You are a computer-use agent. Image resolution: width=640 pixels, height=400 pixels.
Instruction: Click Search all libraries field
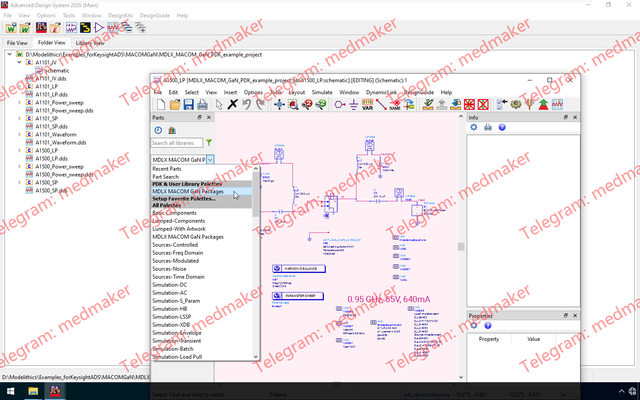(x=176, y=143)
